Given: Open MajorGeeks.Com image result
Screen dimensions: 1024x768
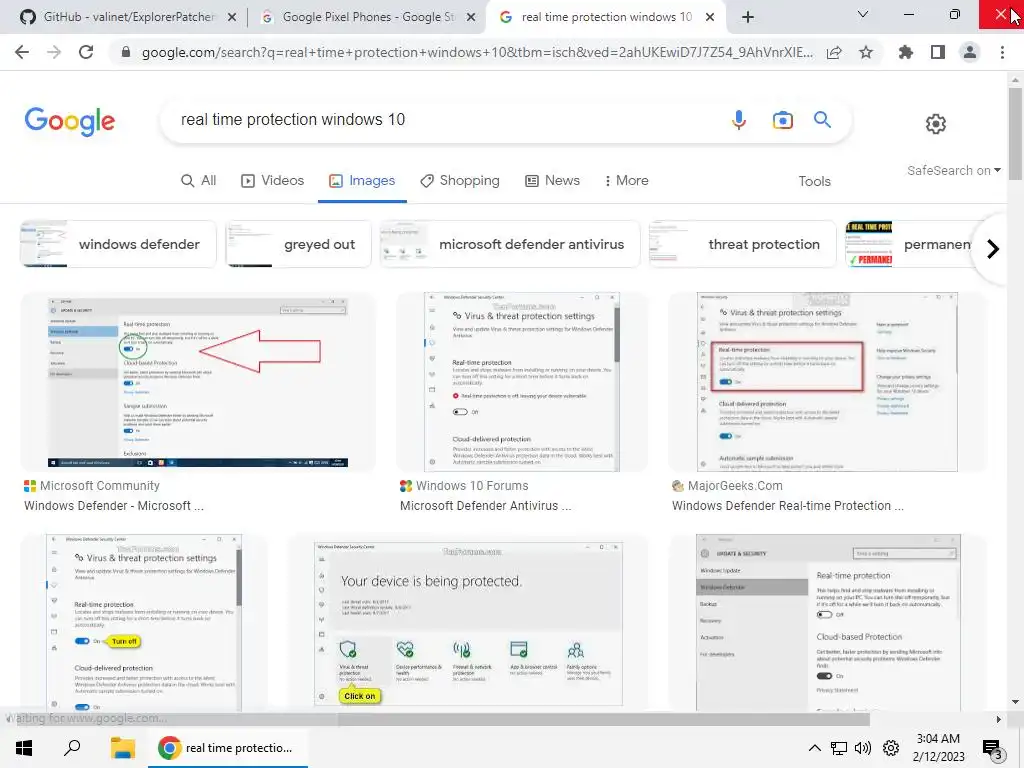Looking at the screenshot, I should pyautogui.click(x=827, y=382).
